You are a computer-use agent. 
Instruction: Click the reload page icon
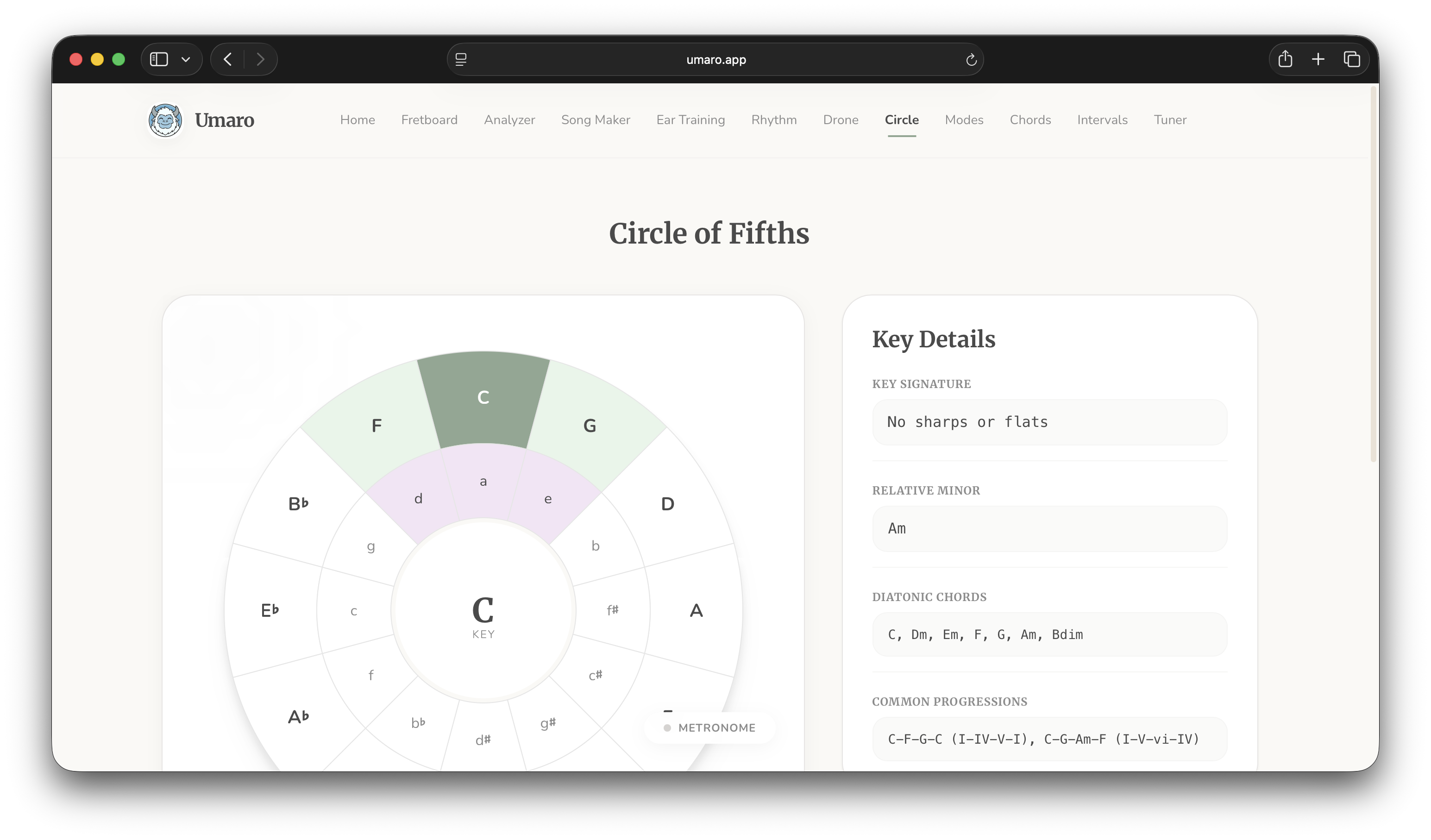click(x=971, y=60)
